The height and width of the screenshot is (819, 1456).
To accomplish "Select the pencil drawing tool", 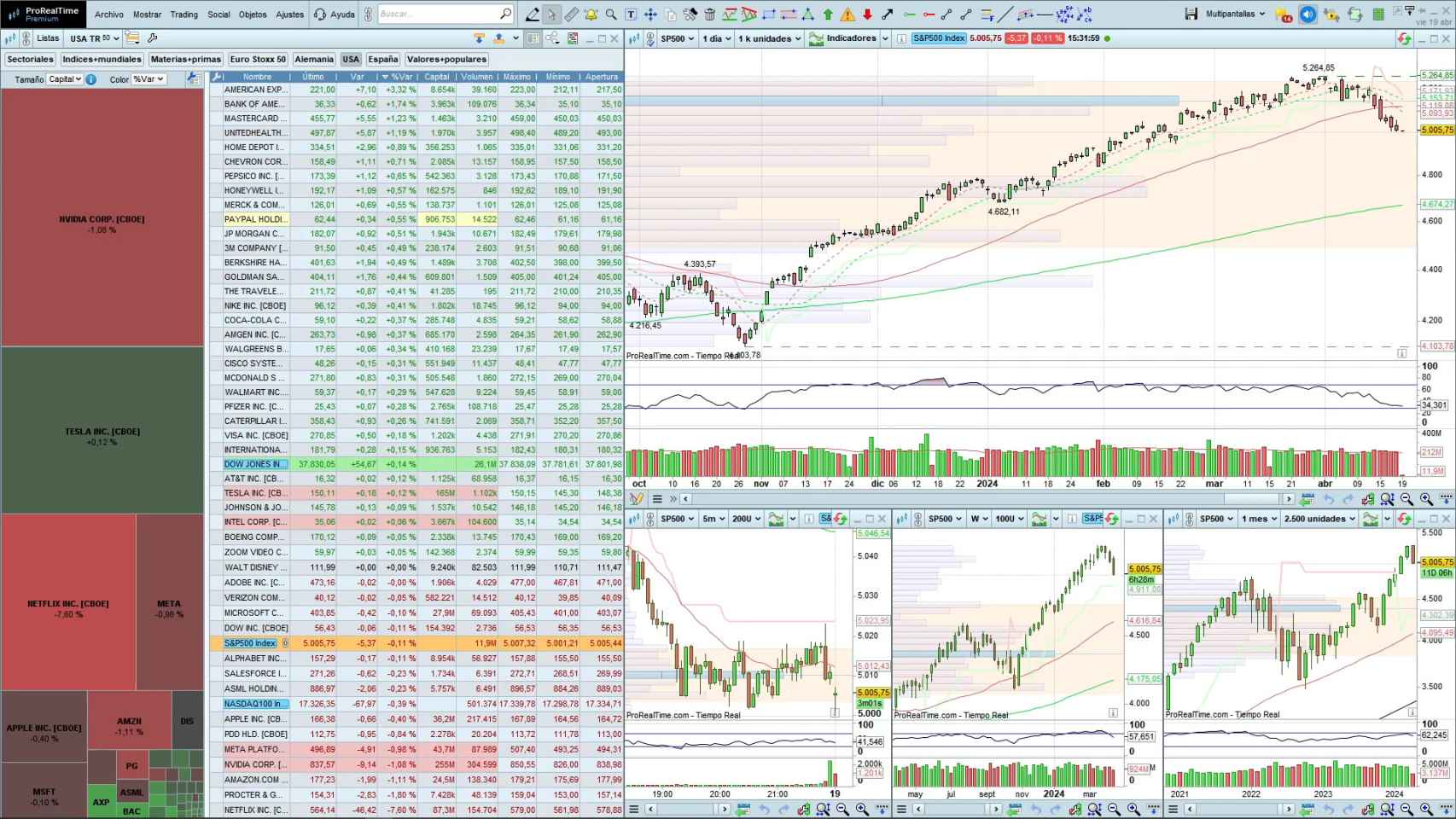I will 533,15.
